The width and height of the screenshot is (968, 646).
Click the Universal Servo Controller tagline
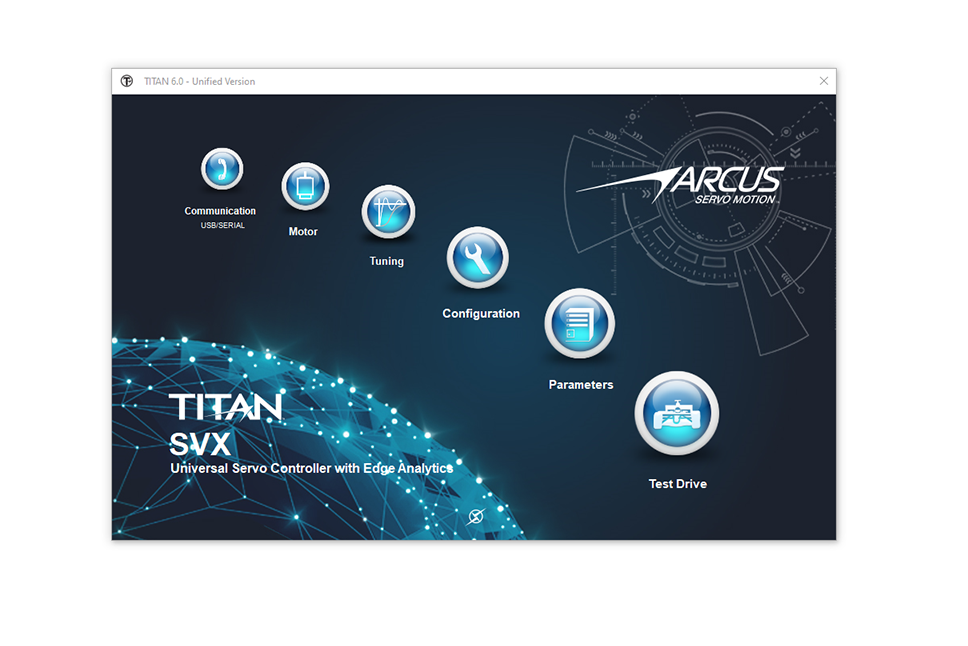point(311,468)
